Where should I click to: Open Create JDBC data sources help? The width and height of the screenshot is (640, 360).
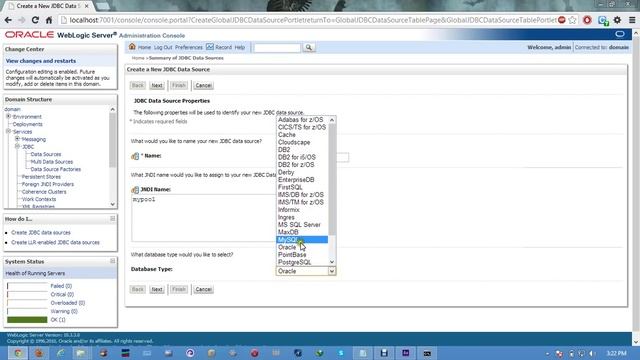pos(41,233)
